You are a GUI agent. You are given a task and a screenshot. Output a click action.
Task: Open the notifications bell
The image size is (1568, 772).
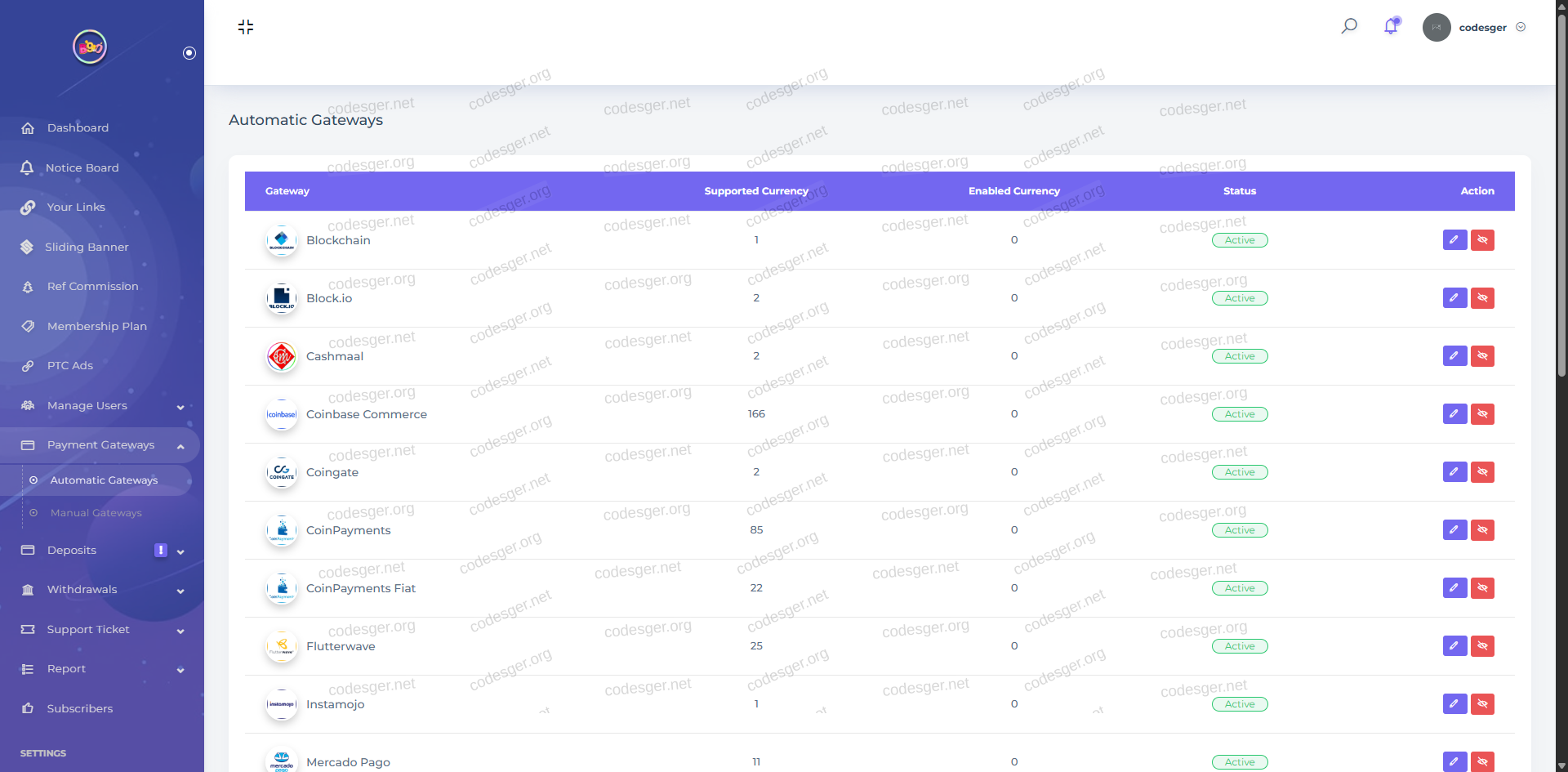1391,26
